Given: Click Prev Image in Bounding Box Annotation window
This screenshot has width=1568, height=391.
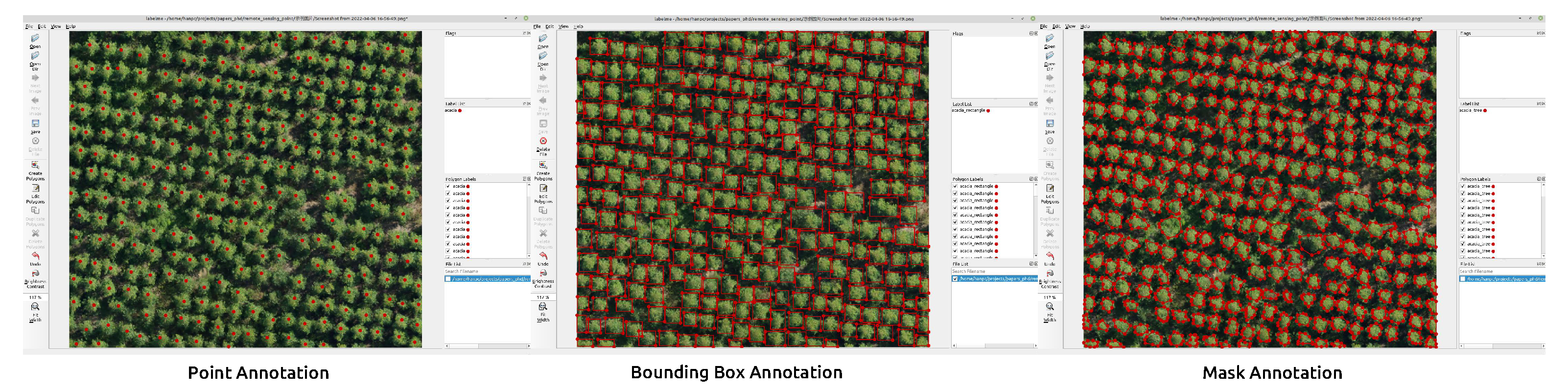Looking at the screenshot, I should pos(543,106).
